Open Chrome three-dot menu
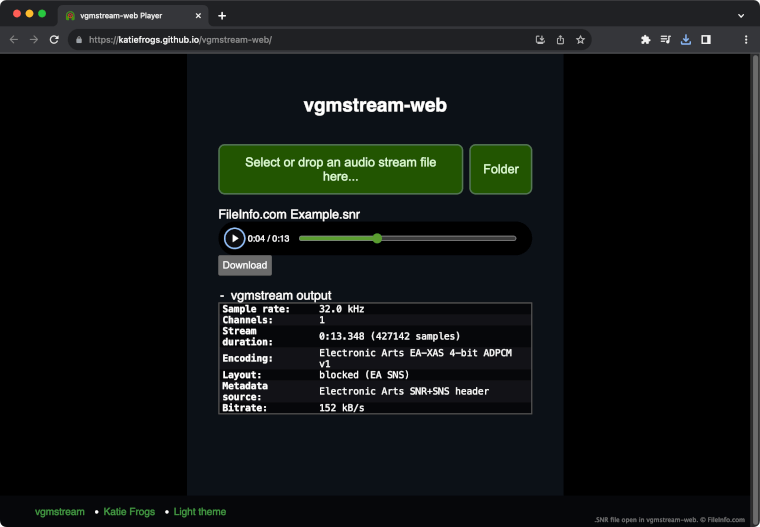760x527 pixels. point(745,40)
